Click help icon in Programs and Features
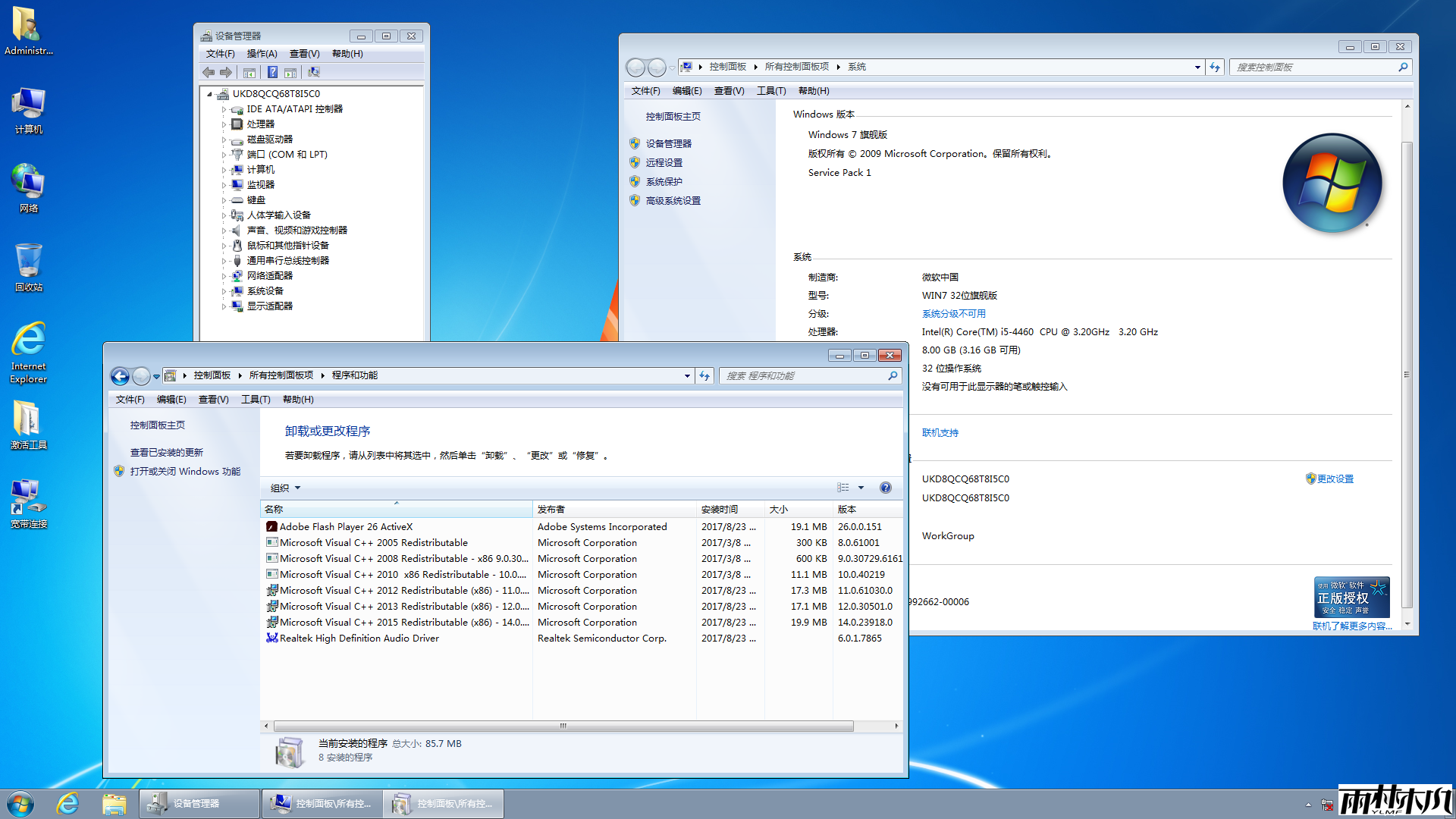1456x819 pixels. pos(885,488)
